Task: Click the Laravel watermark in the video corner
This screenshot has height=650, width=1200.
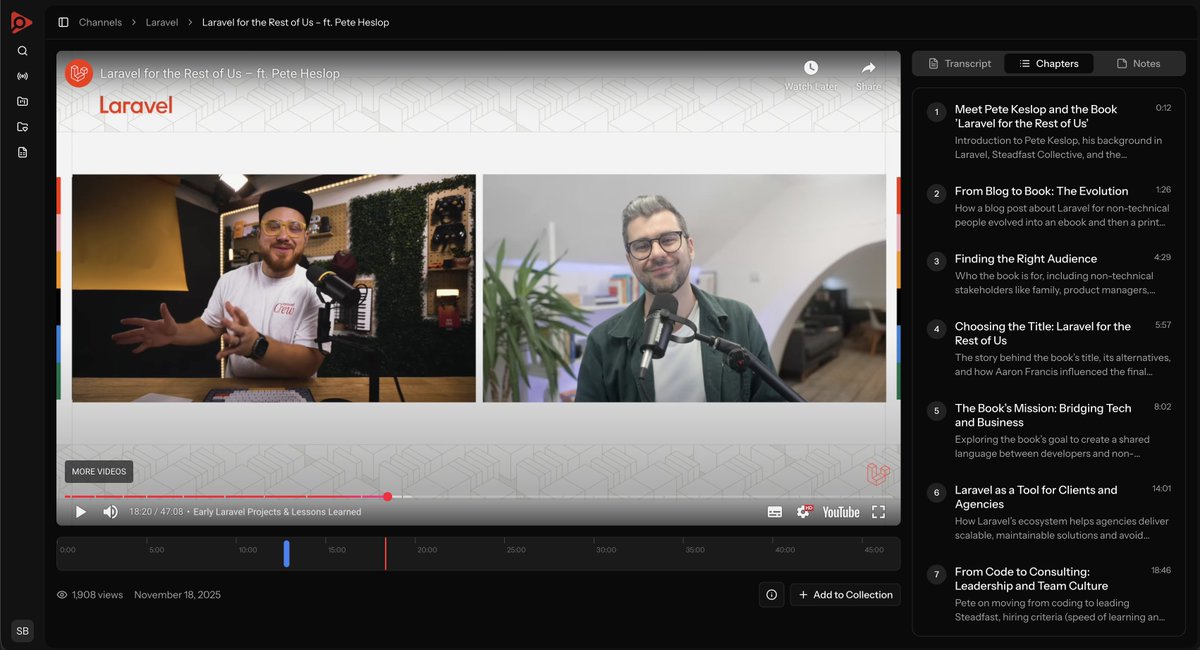Action: click(878, 474)
